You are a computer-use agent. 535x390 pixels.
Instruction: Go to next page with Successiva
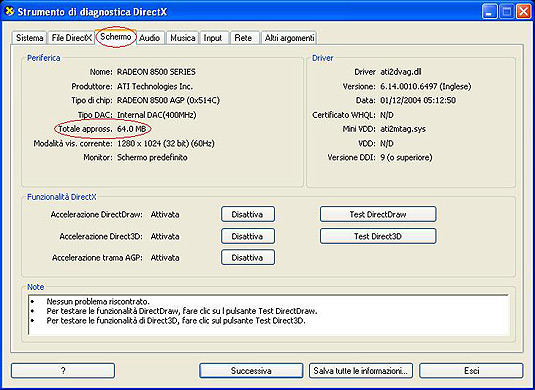click(251, 371)
